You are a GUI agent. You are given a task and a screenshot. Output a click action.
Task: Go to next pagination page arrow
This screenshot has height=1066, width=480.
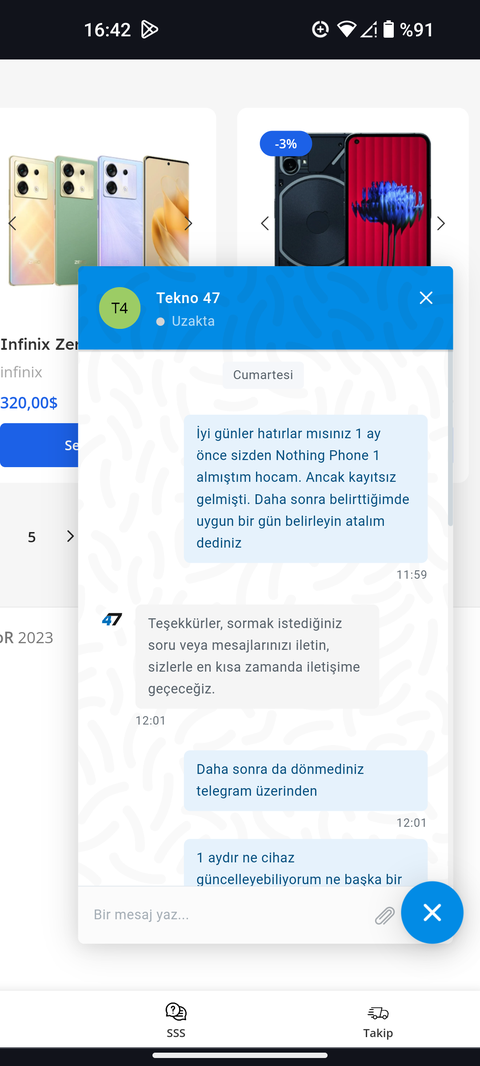pos(70,536)
